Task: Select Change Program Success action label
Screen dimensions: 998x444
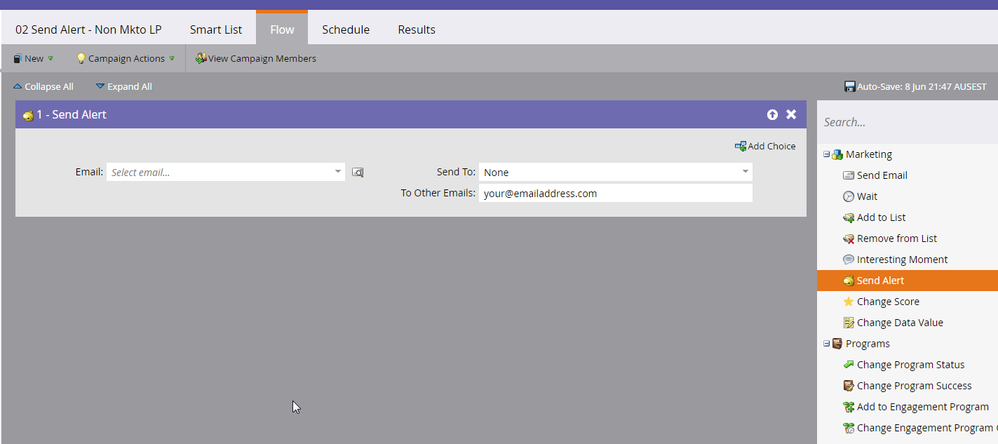Action: click(914, 385)
